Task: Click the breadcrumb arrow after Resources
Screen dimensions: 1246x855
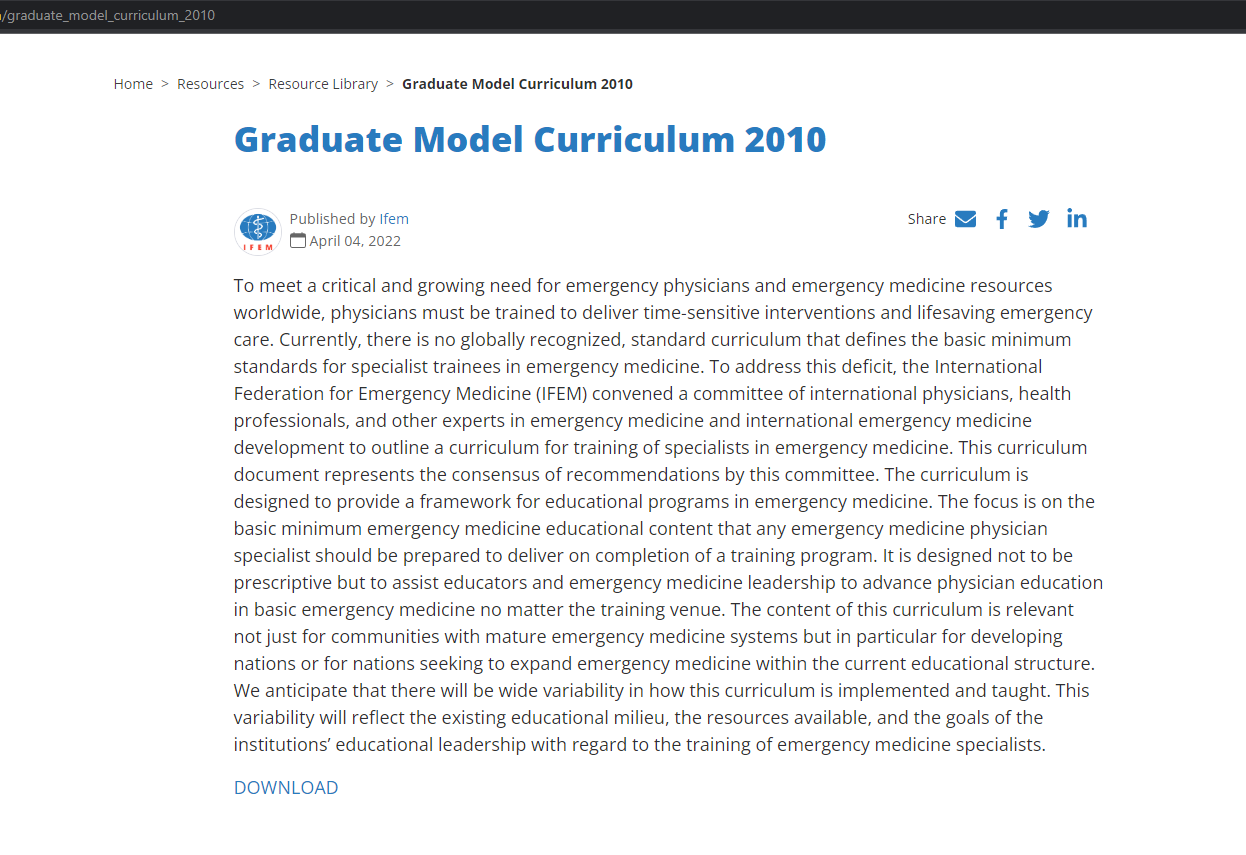Action: [256, 84]
